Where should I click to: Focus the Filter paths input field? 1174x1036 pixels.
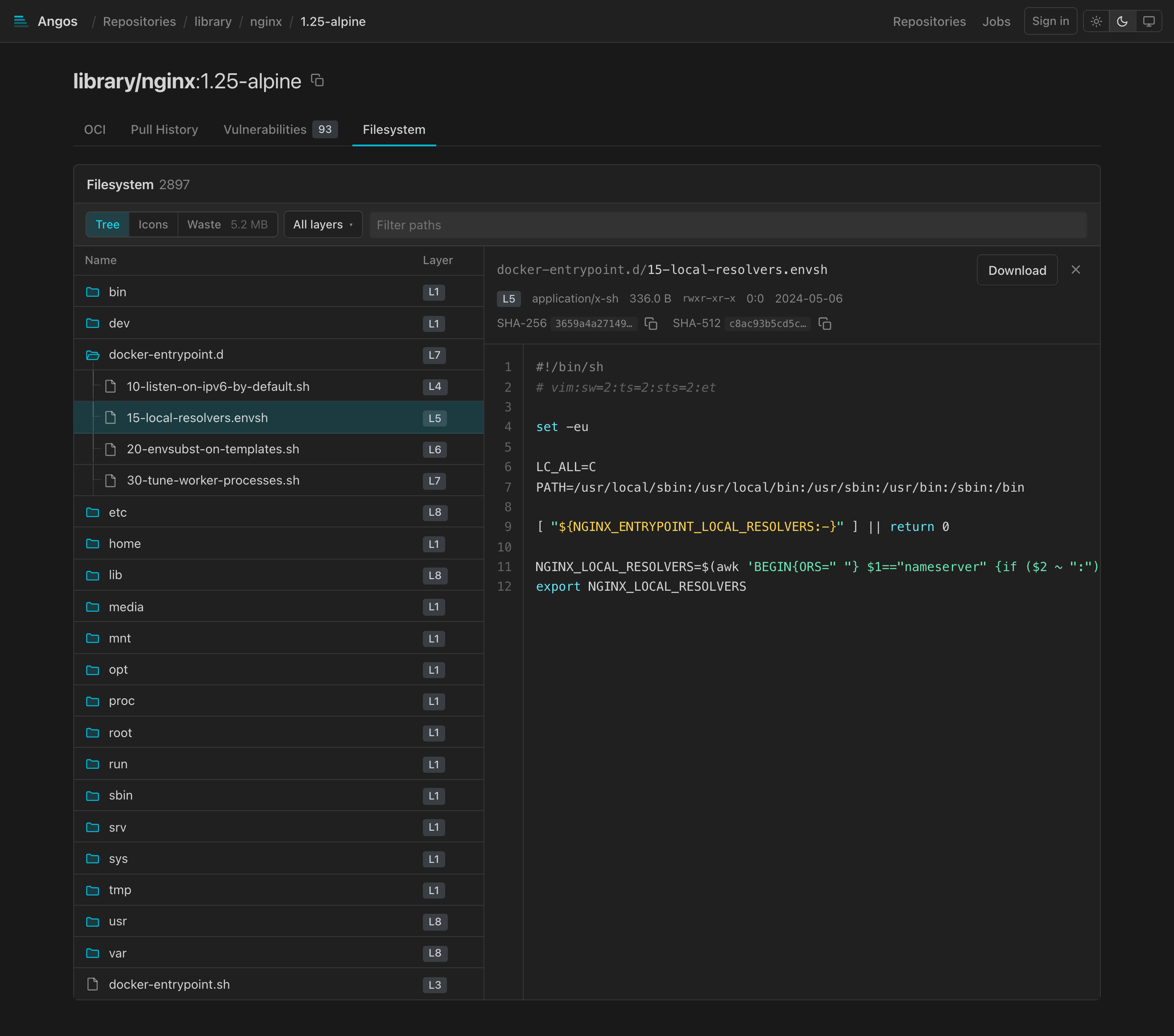coord(728,225)
